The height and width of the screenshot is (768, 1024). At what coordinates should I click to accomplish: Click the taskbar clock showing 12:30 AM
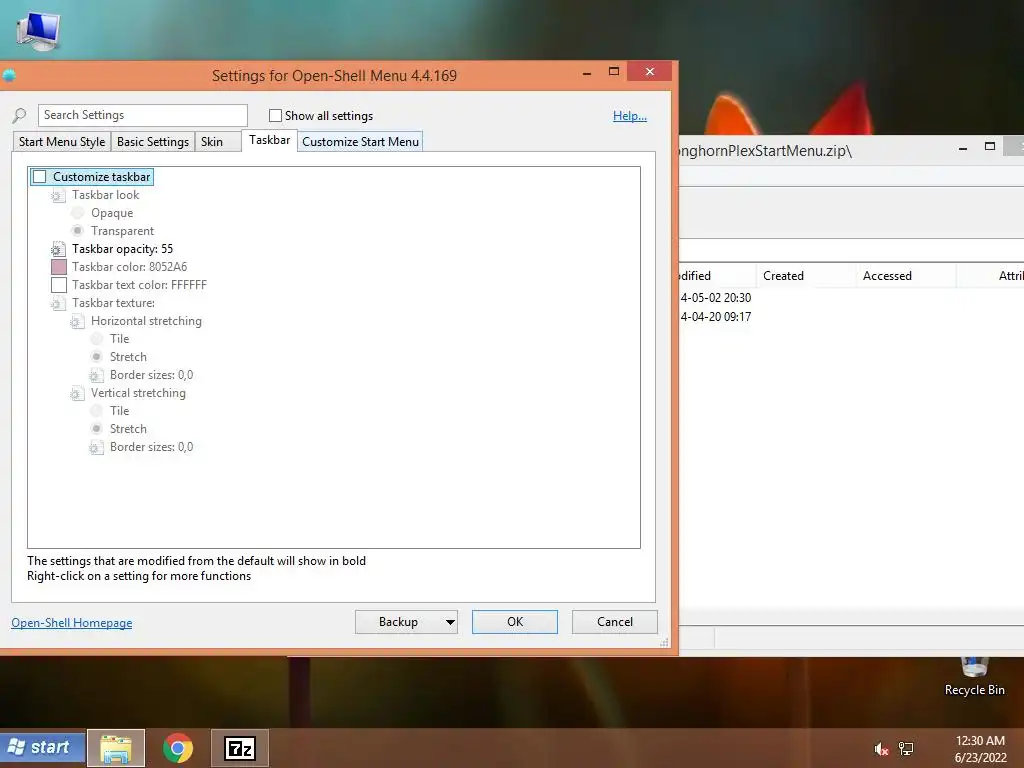[980, 749]
